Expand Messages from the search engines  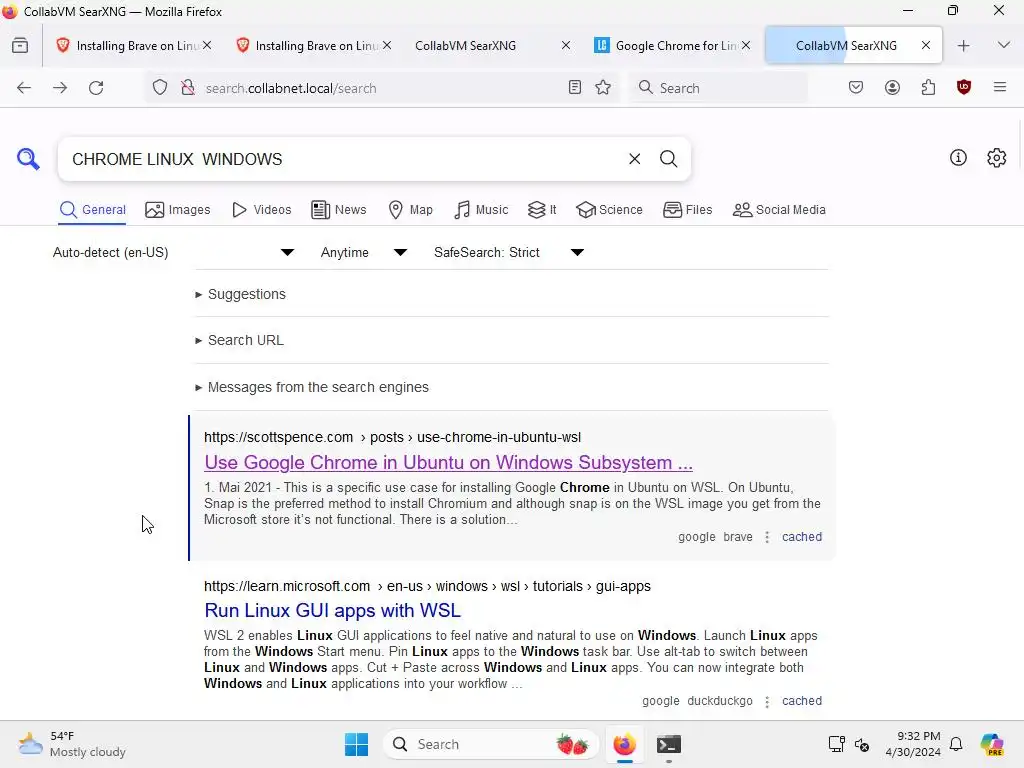312,387
